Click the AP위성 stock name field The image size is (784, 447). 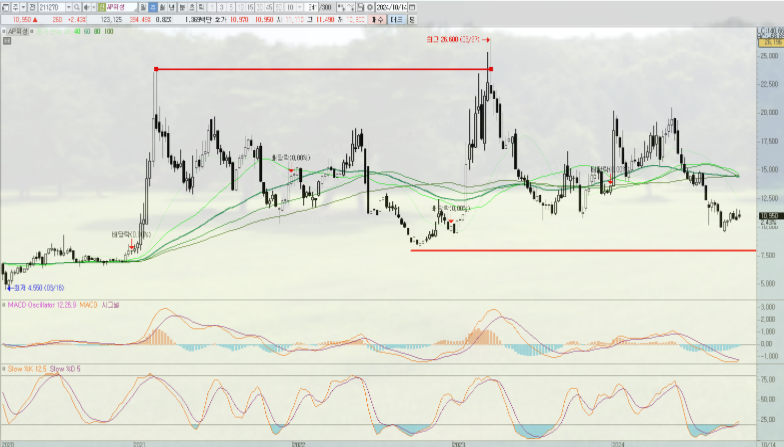[x=121, y=8]
